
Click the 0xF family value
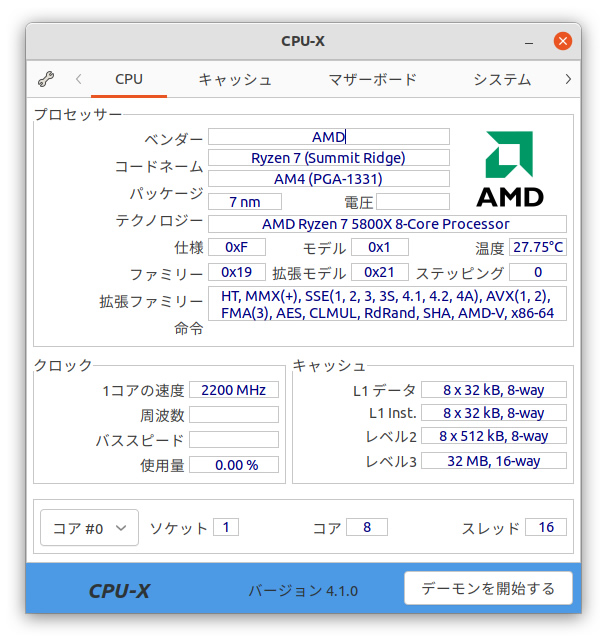click(x=237, y=247)
